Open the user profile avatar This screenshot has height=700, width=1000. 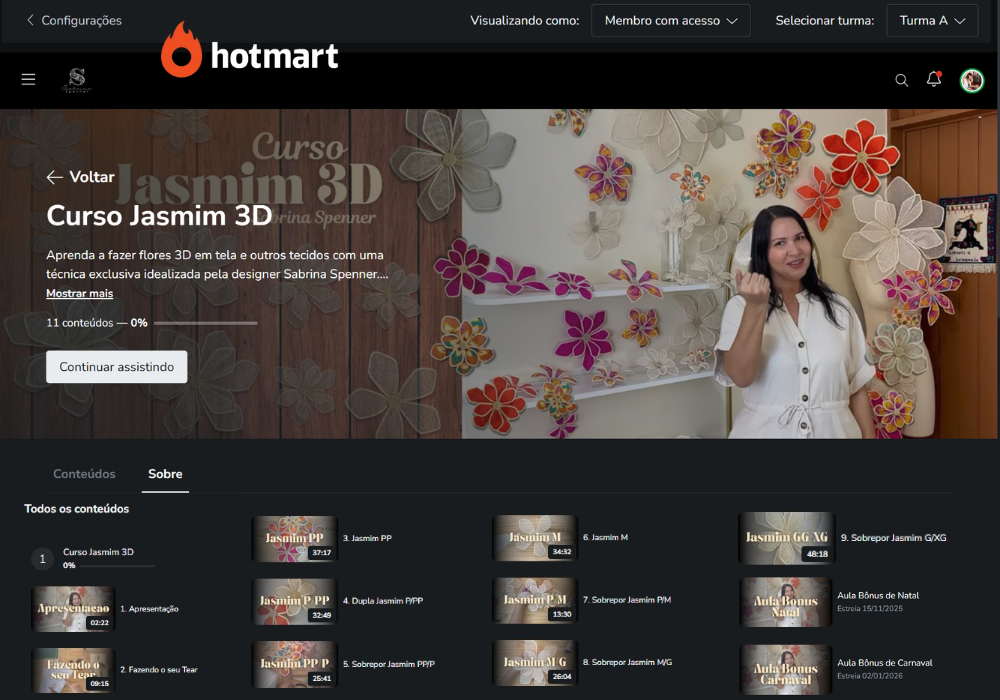(971, 80)
